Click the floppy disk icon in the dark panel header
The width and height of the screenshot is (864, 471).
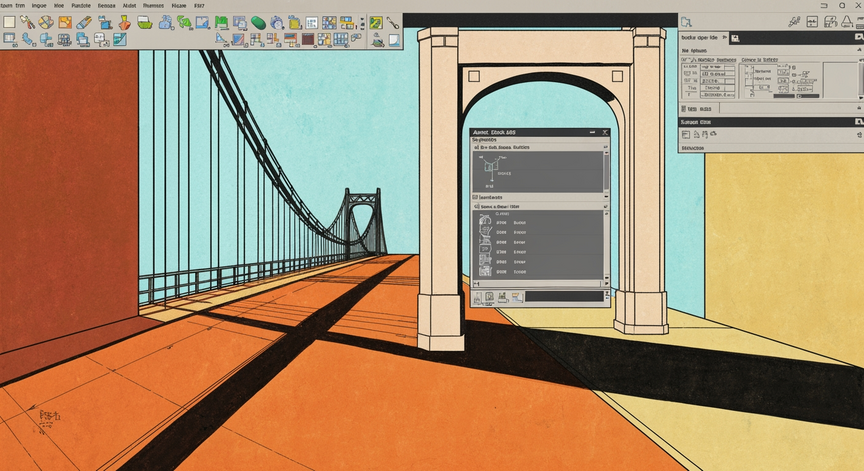point(736,38)
